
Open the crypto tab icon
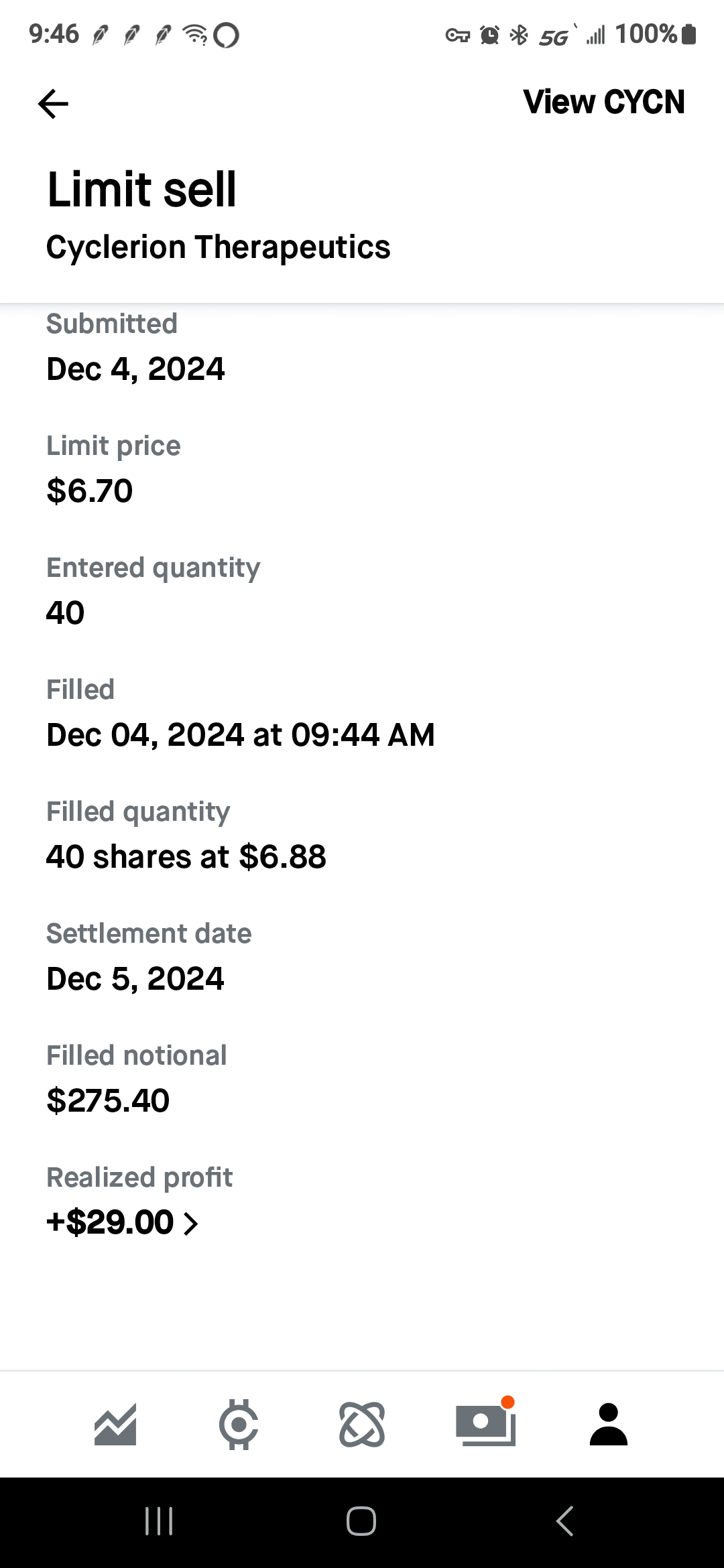coord(239,1423)
